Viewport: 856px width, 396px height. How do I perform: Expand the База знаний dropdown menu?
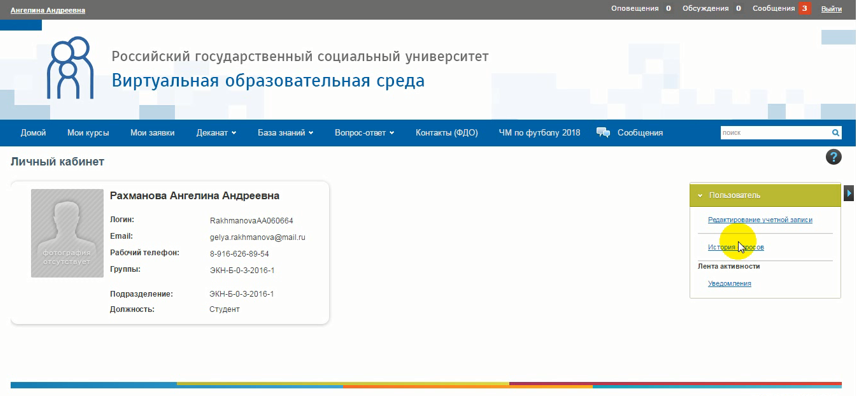click(286, 133)
